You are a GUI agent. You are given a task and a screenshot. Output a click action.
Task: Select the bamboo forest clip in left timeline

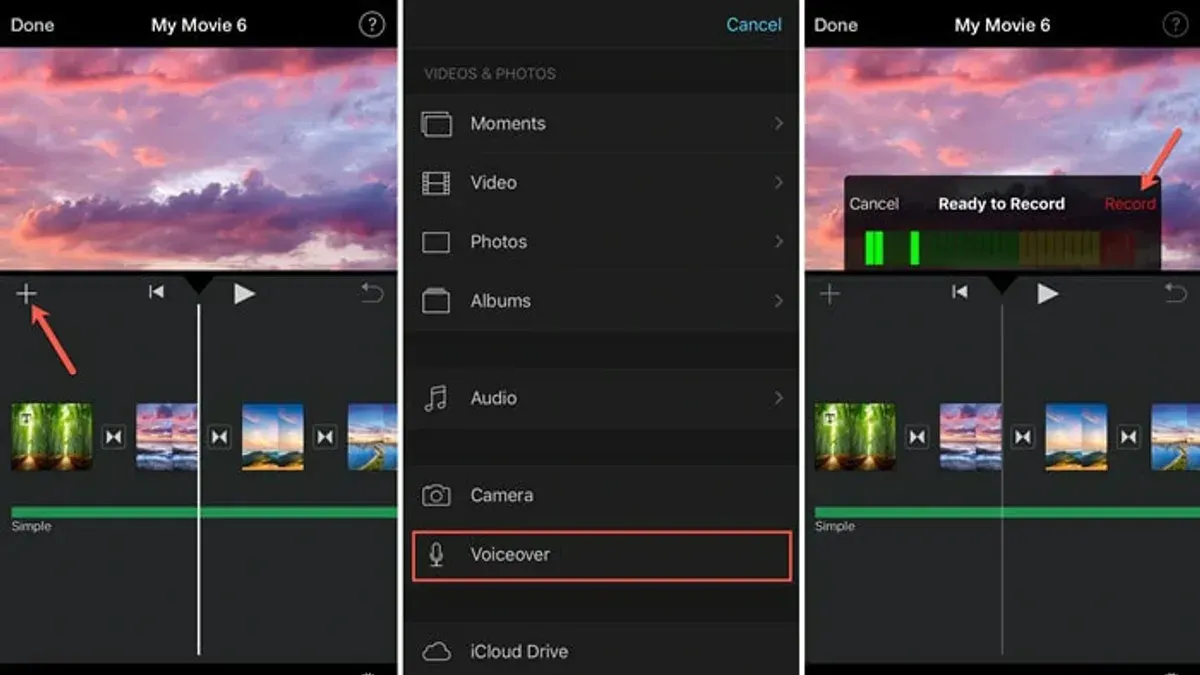pos(51,437)
